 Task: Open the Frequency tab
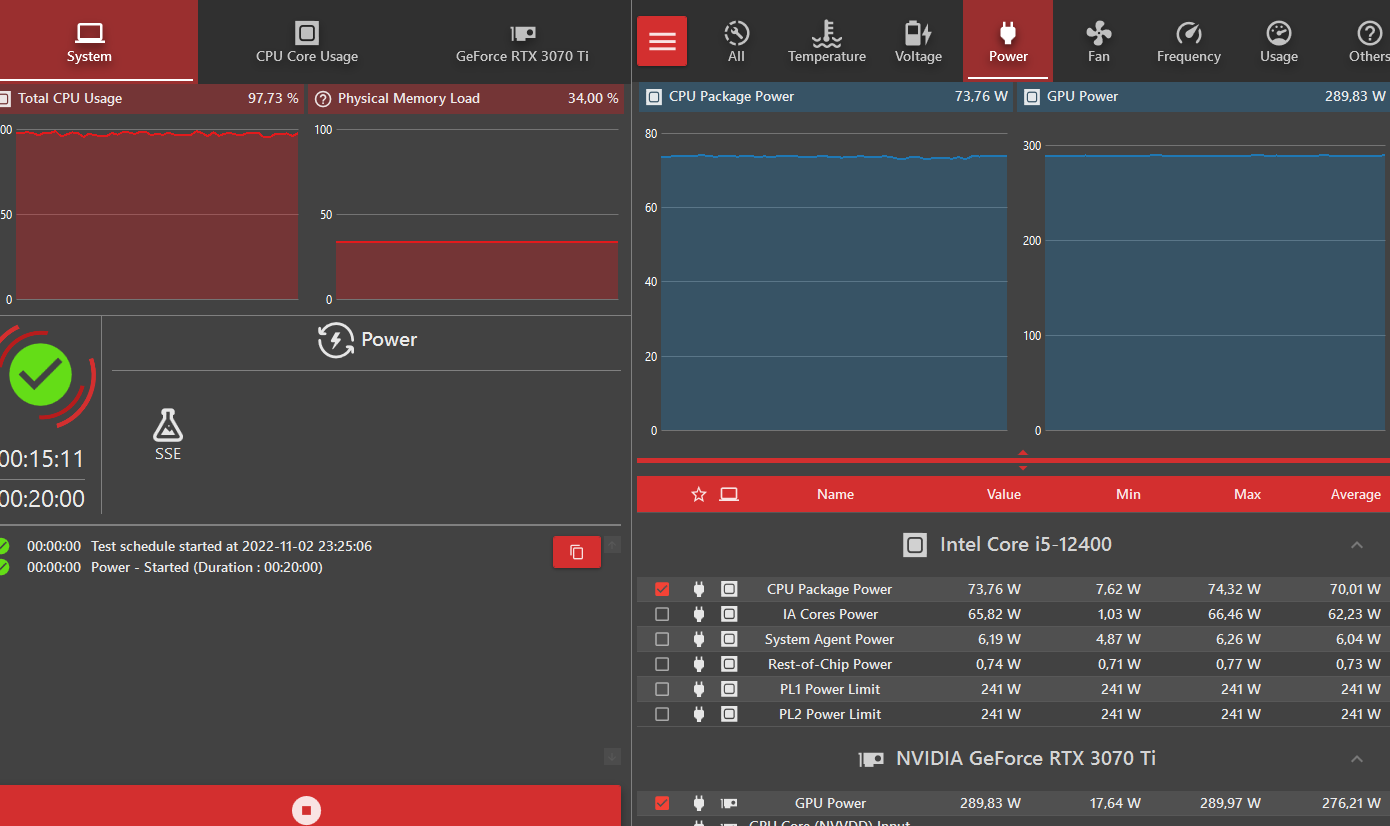[1189, 41]
